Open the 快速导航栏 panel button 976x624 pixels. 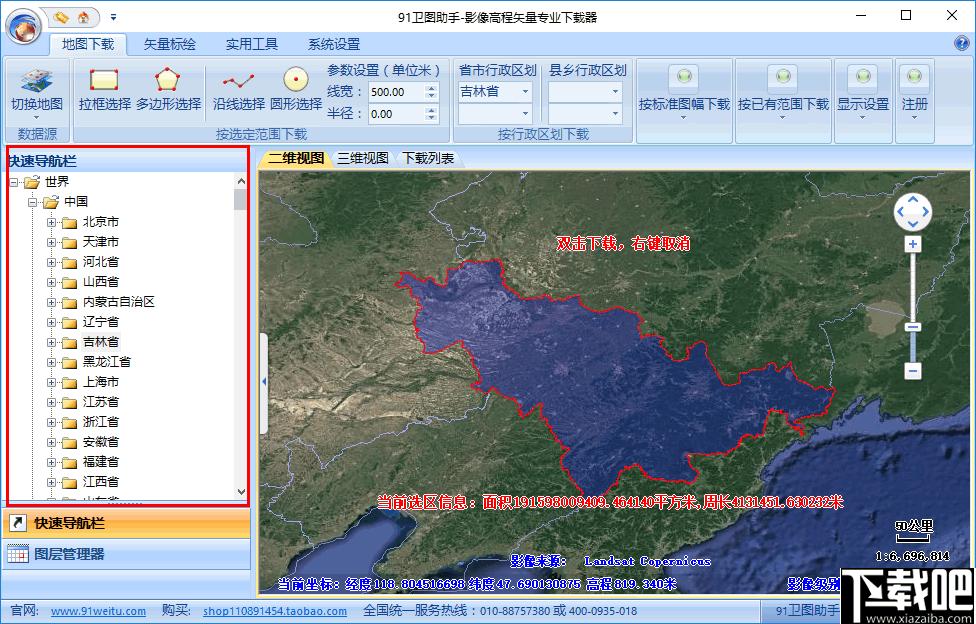coord(126,523)
